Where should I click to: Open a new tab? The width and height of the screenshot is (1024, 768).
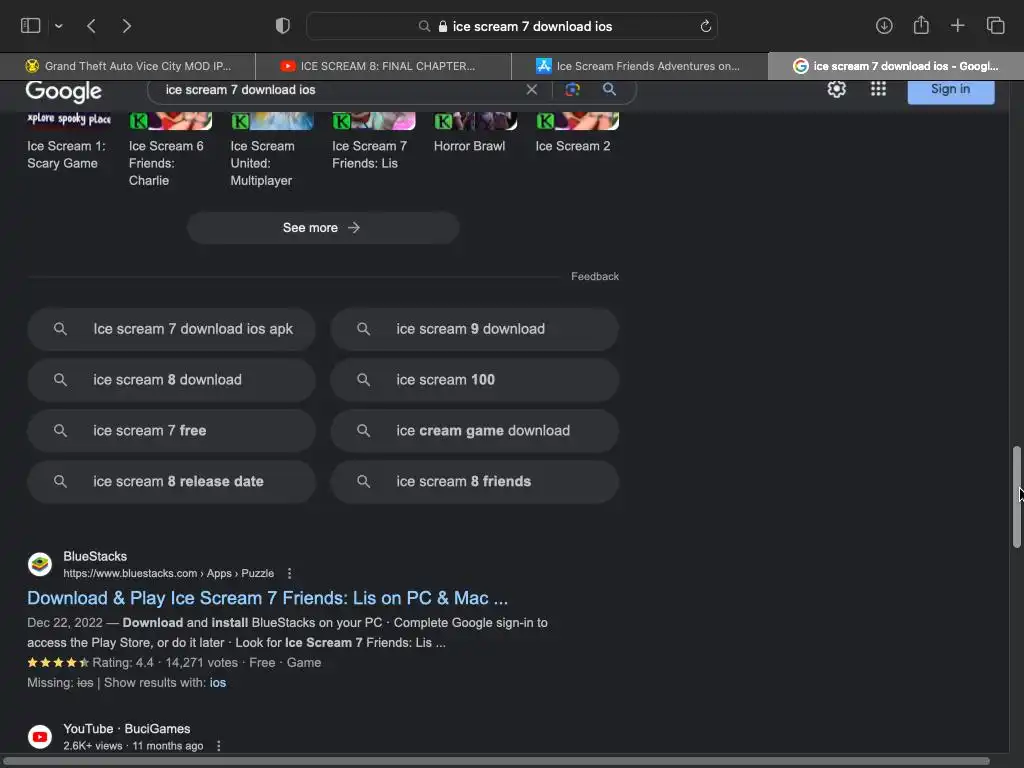[x=957, y=25]
